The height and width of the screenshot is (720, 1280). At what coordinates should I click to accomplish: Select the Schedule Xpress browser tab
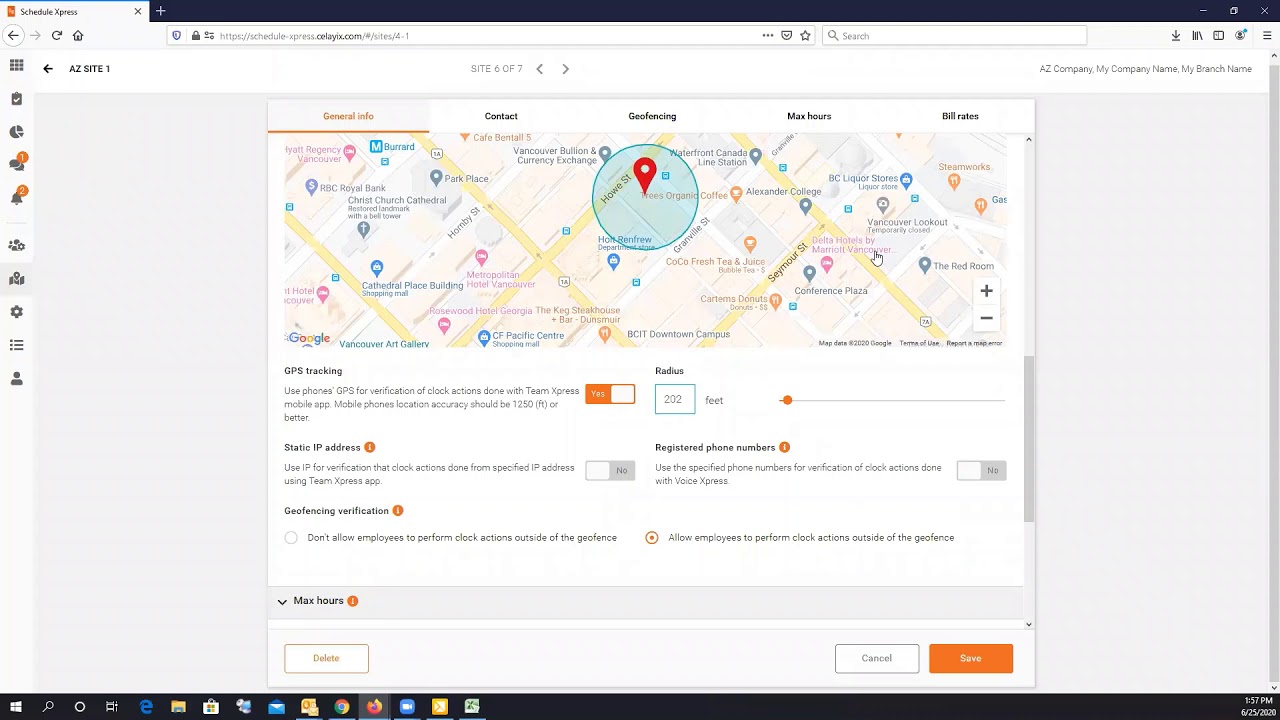point(73,11)
